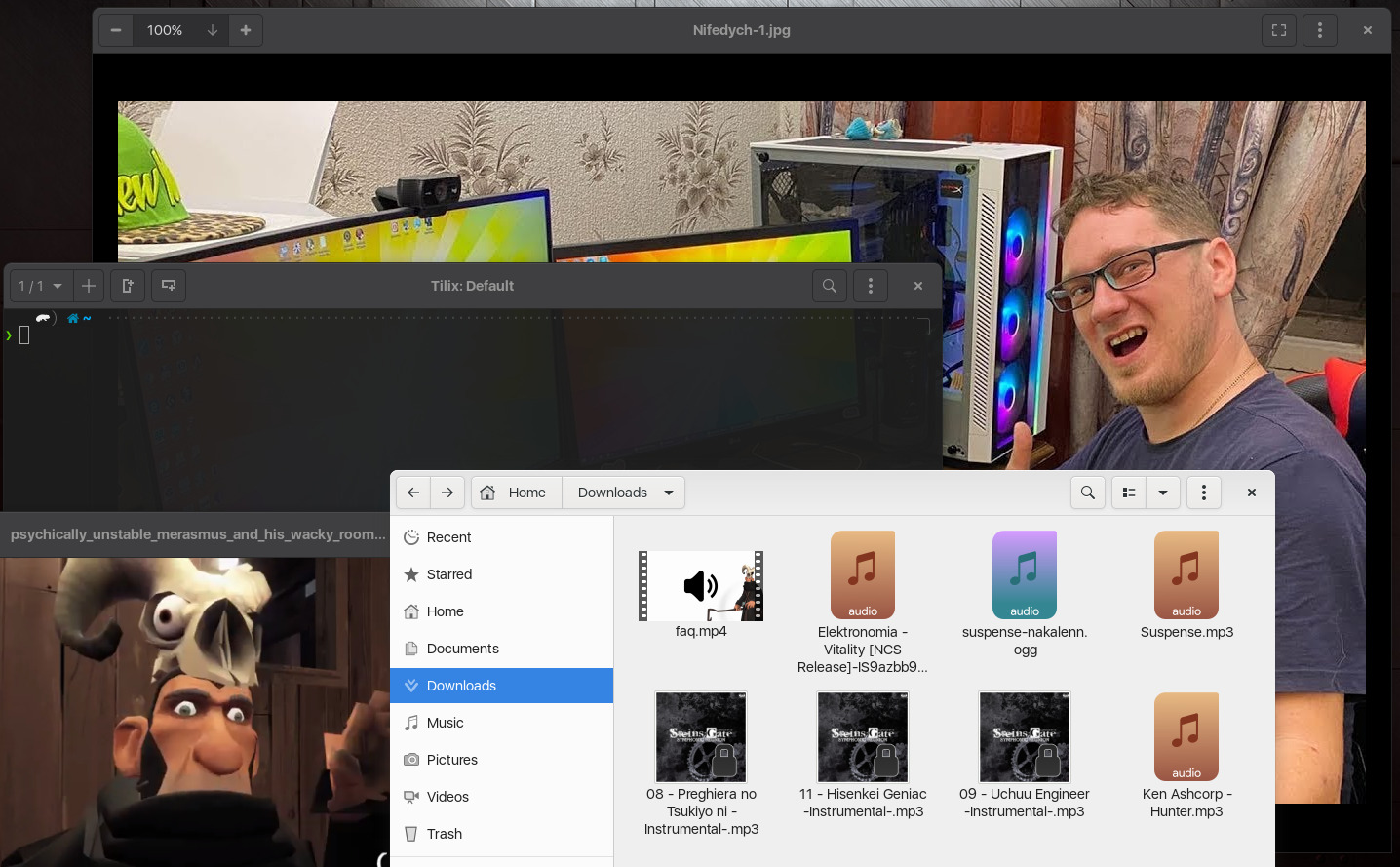Viewport: 1400px width, 867px height.
Task: Click the Tilix add terminal down button
Action: pyautogui.click(x=169, y=286)
